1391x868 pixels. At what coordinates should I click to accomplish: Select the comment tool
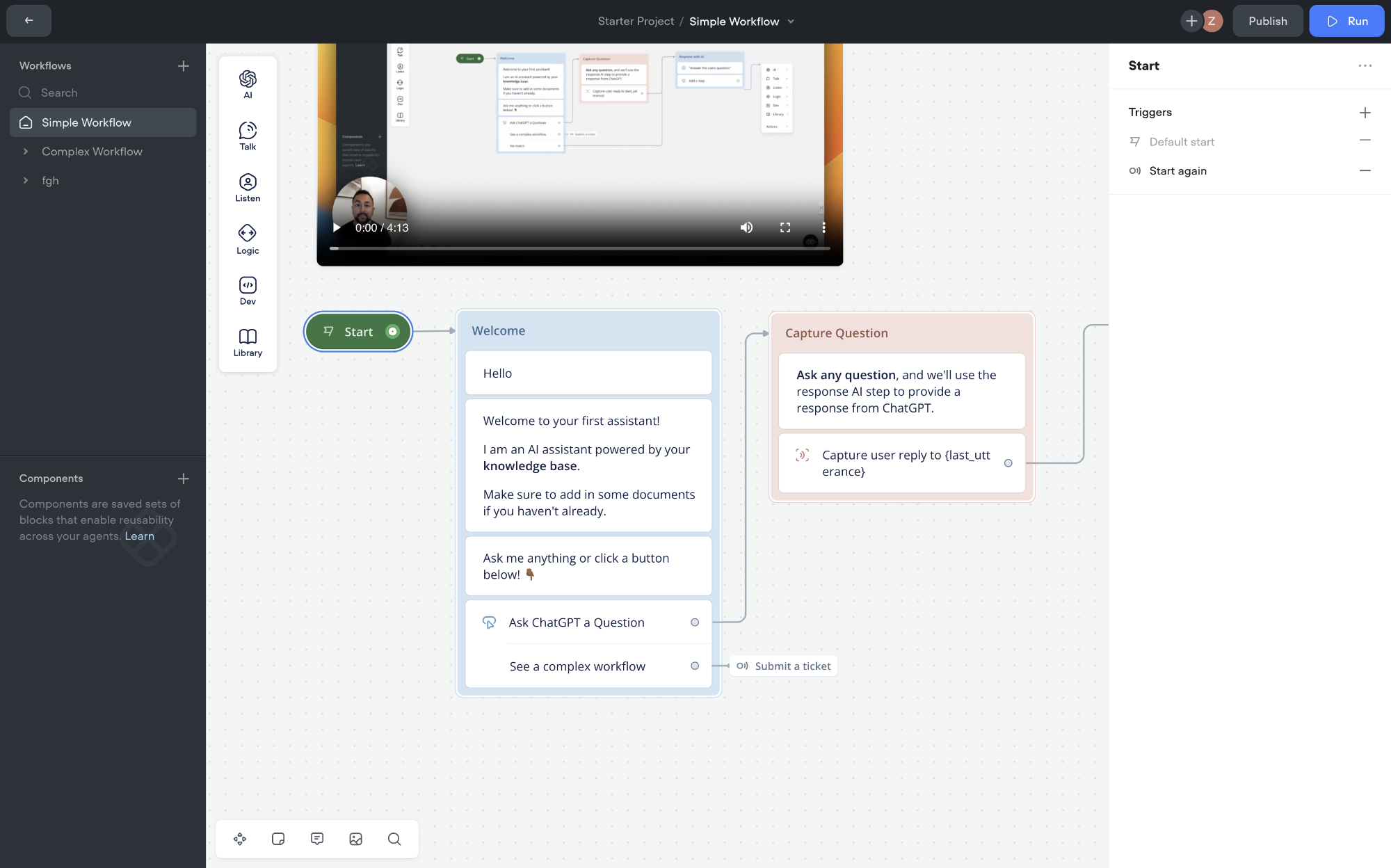pos(317,839)
